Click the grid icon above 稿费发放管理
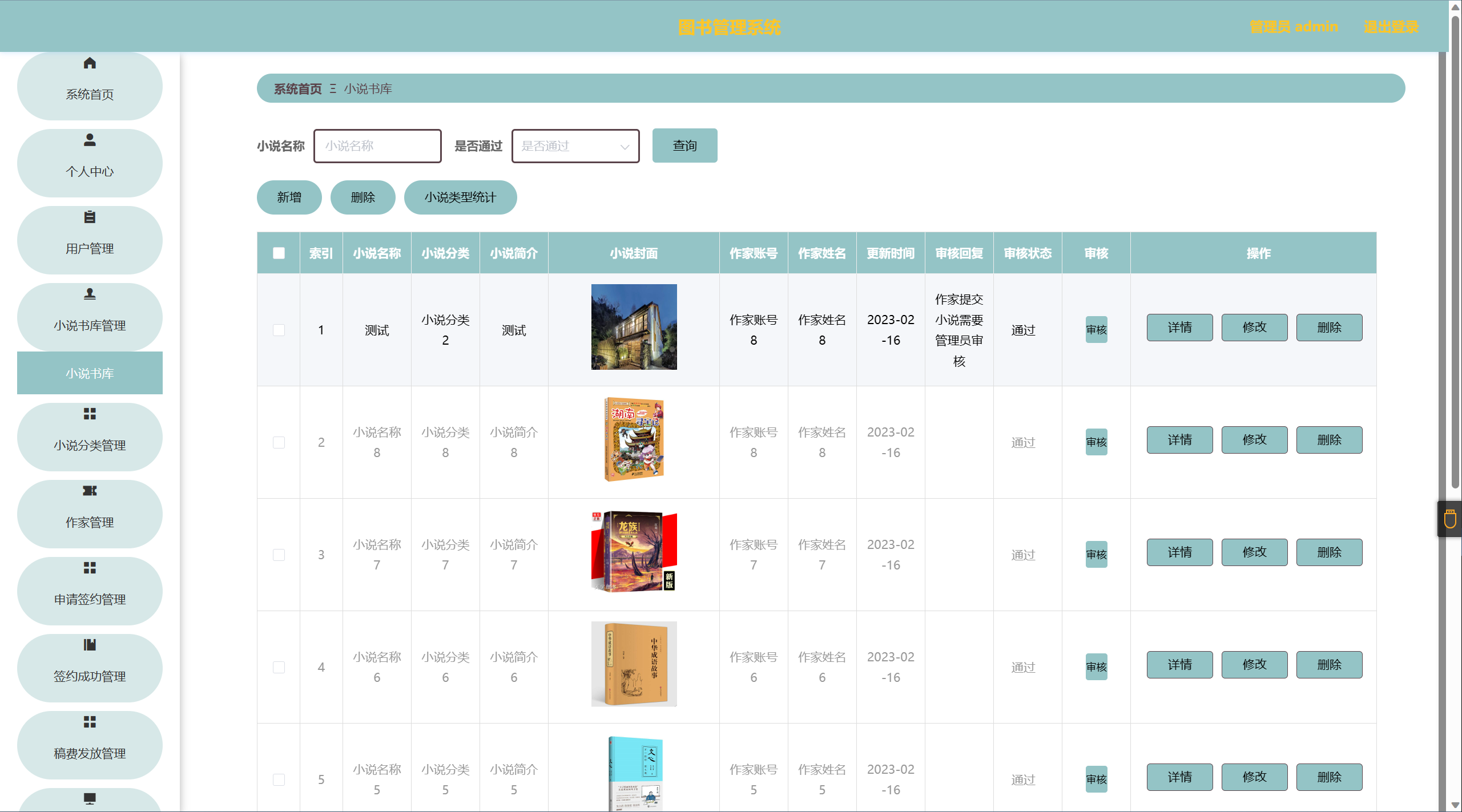 (90, 722)
